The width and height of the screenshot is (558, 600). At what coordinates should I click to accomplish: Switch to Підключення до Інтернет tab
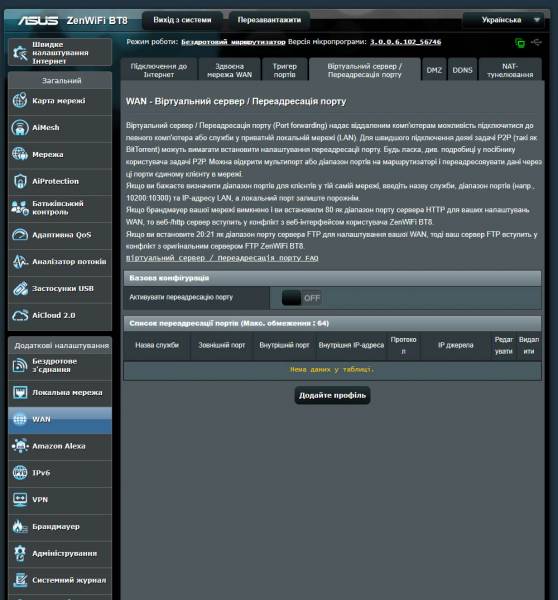click(x=159, y=70)
